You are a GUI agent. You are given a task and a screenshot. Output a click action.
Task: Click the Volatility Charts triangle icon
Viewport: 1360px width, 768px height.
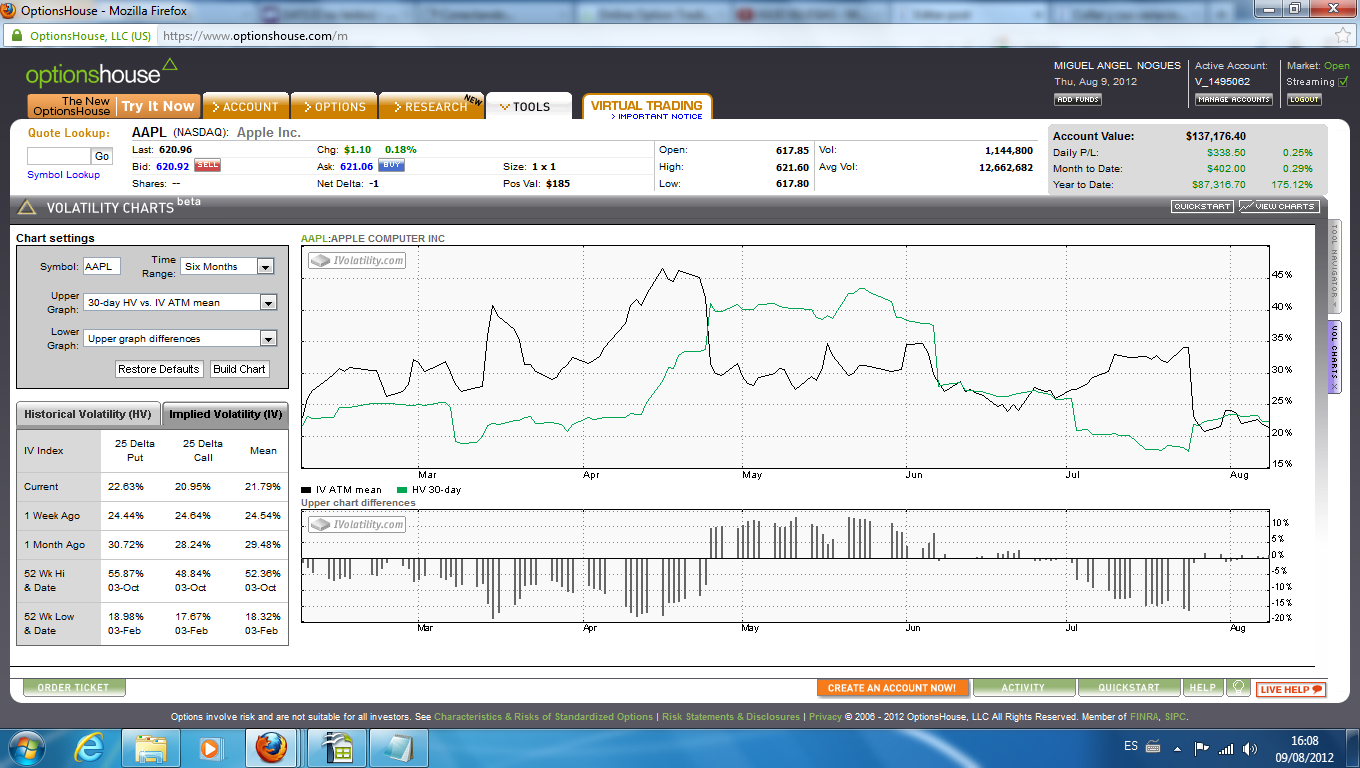[27, 208]
